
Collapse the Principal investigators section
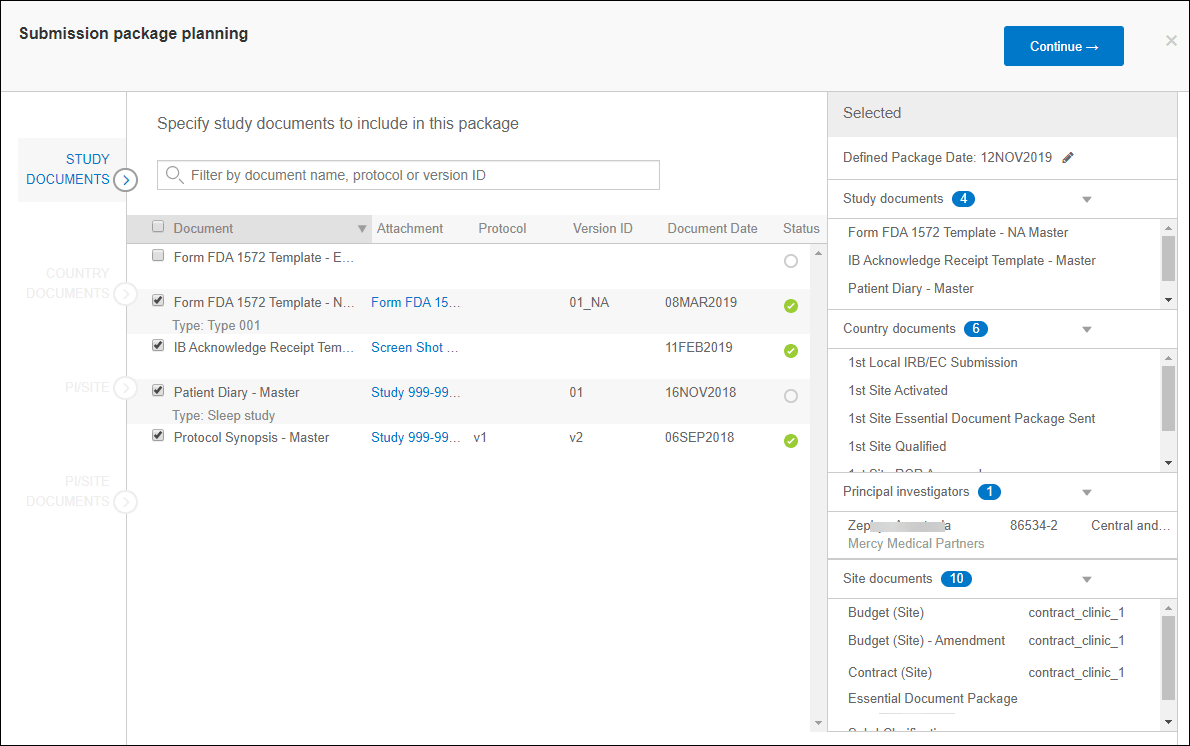click(x=1087, y=491)
